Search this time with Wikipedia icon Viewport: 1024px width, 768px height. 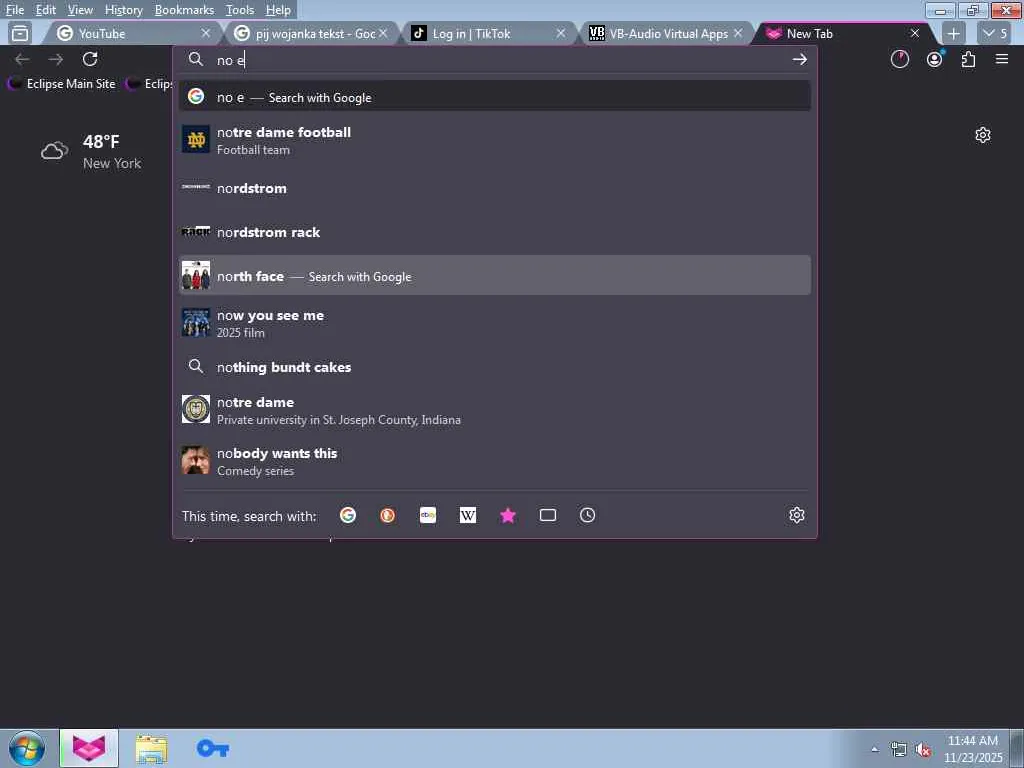click(468, 515)
